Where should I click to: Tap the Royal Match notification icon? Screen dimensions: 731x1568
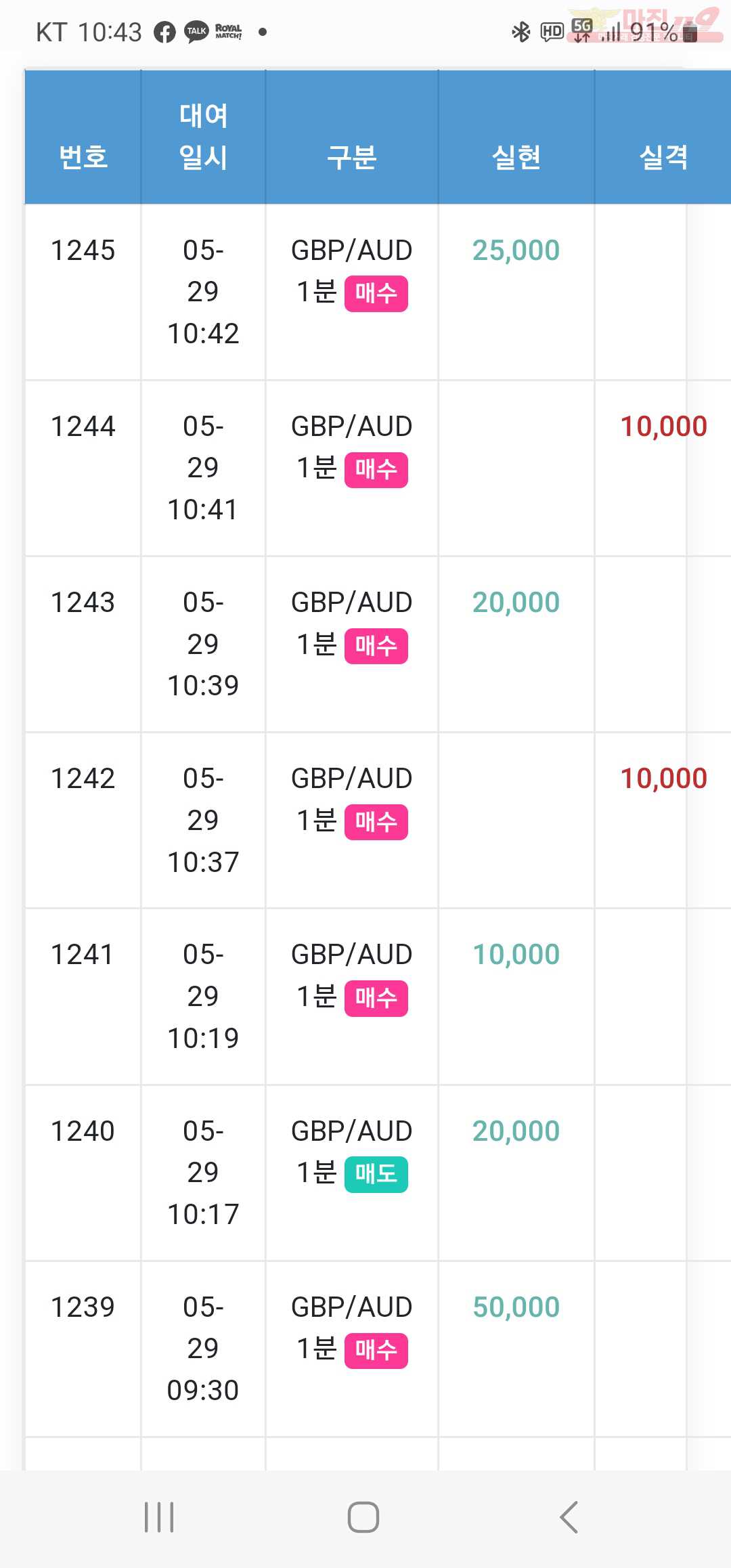click(228, 32)
